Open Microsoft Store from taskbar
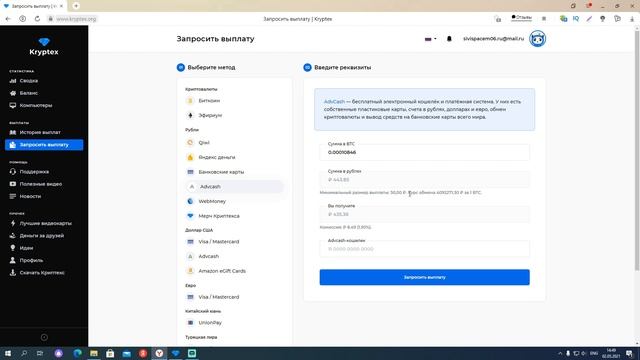The image size is (640, 360). pos(110,353)
